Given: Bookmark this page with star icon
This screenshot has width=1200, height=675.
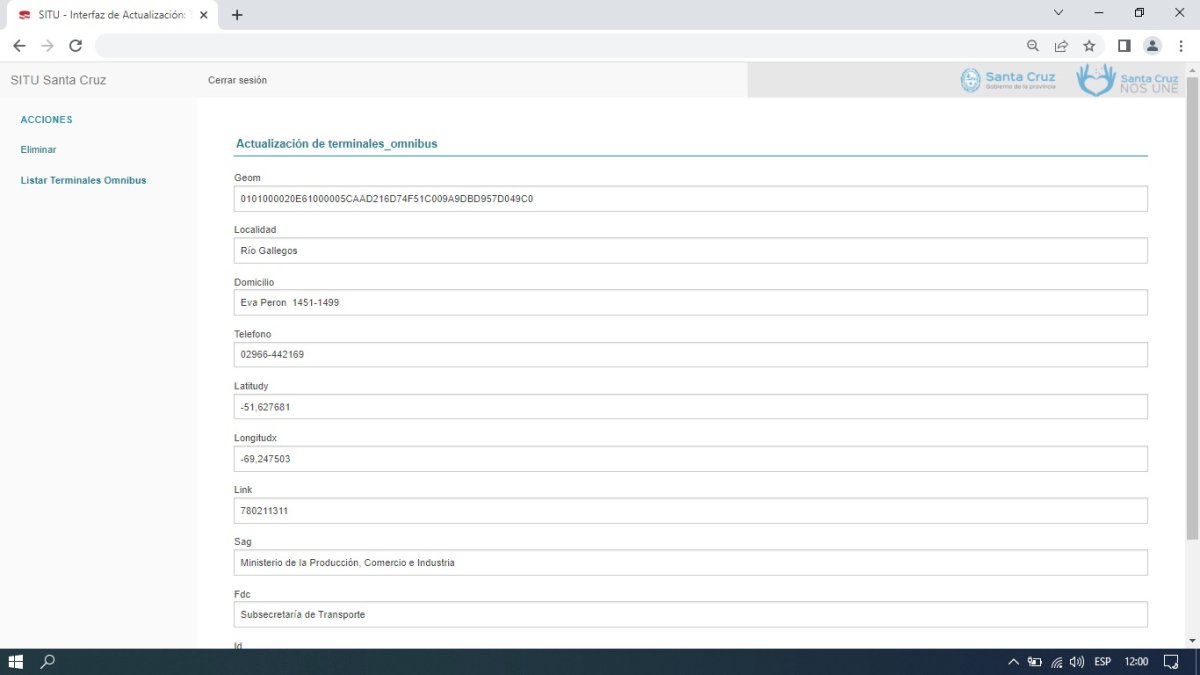Looking at the screenshot, I should (x=1089, y=46).
